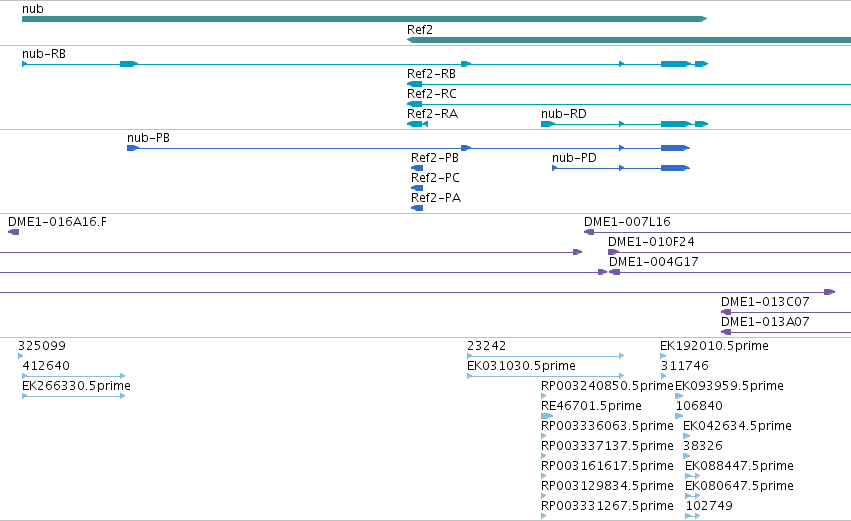Screen dimensions: 851x521
Task: Select the 412640 EST feature line
Action: coord(74,376)
